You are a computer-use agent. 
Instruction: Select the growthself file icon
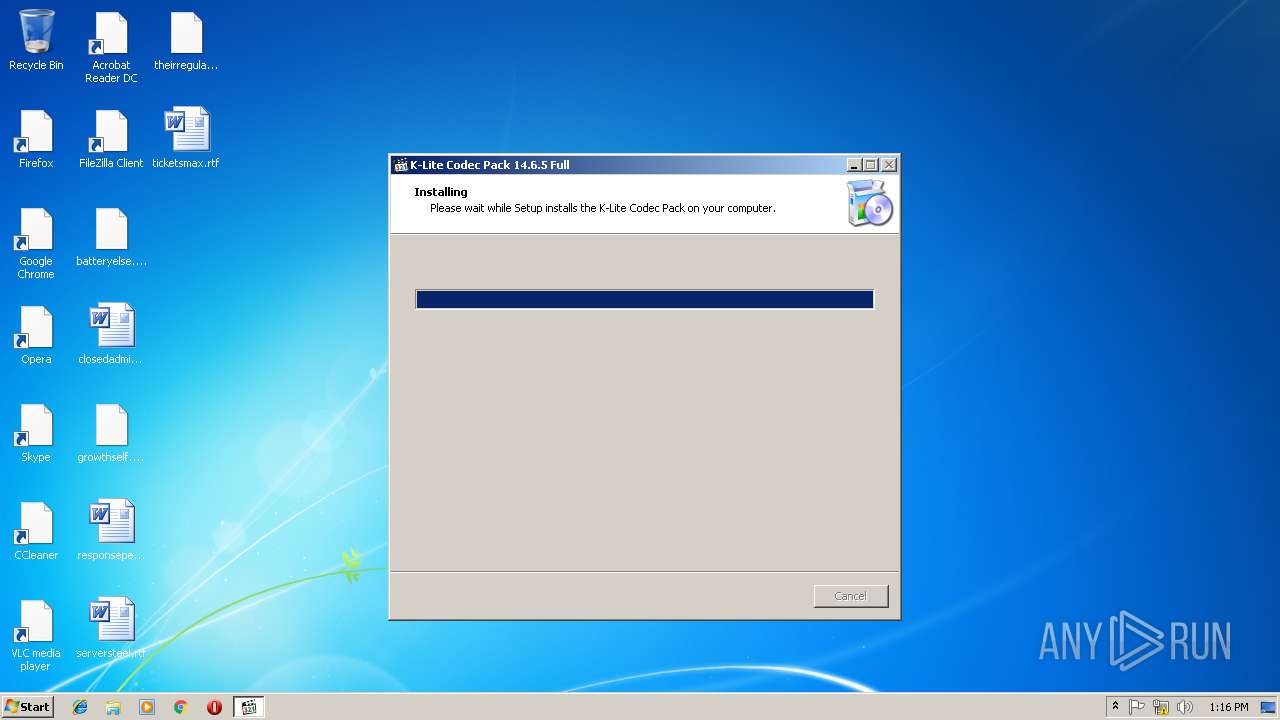point(111,433)
